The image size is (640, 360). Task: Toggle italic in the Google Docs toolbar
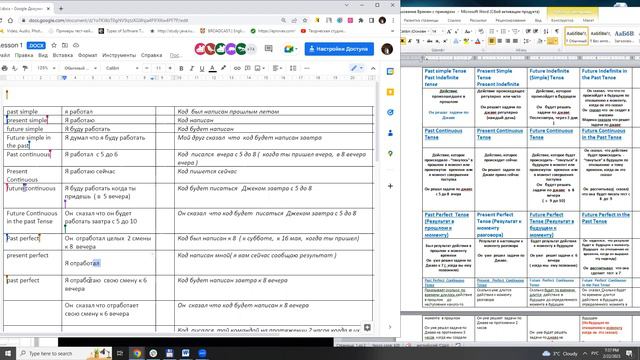(191, 68)
